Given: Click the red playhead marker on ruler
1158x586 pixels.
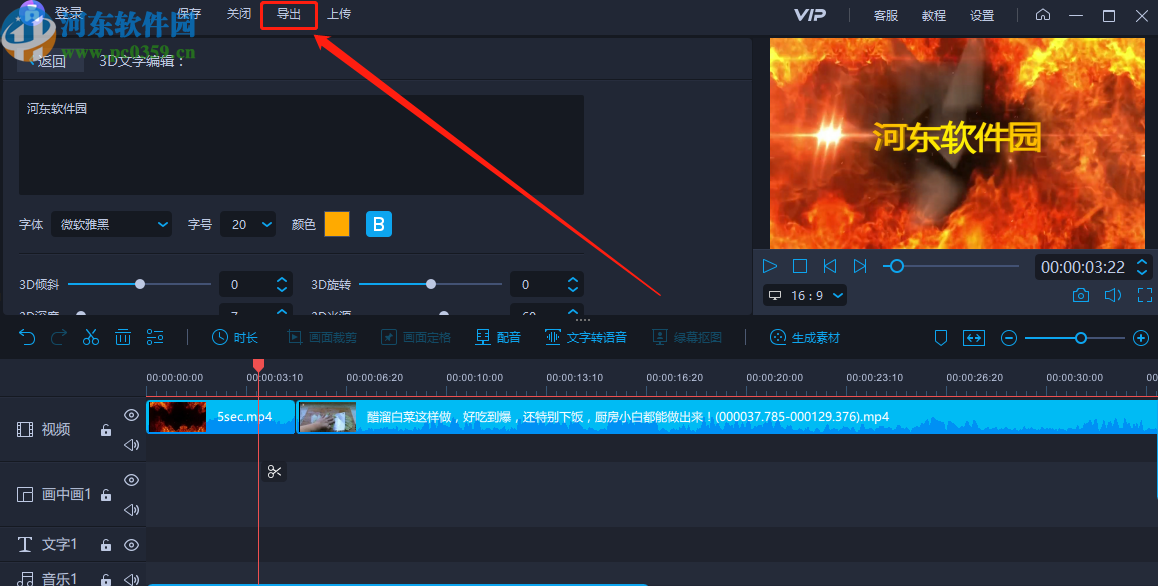Looking at the screenshot, I should 258,365.
